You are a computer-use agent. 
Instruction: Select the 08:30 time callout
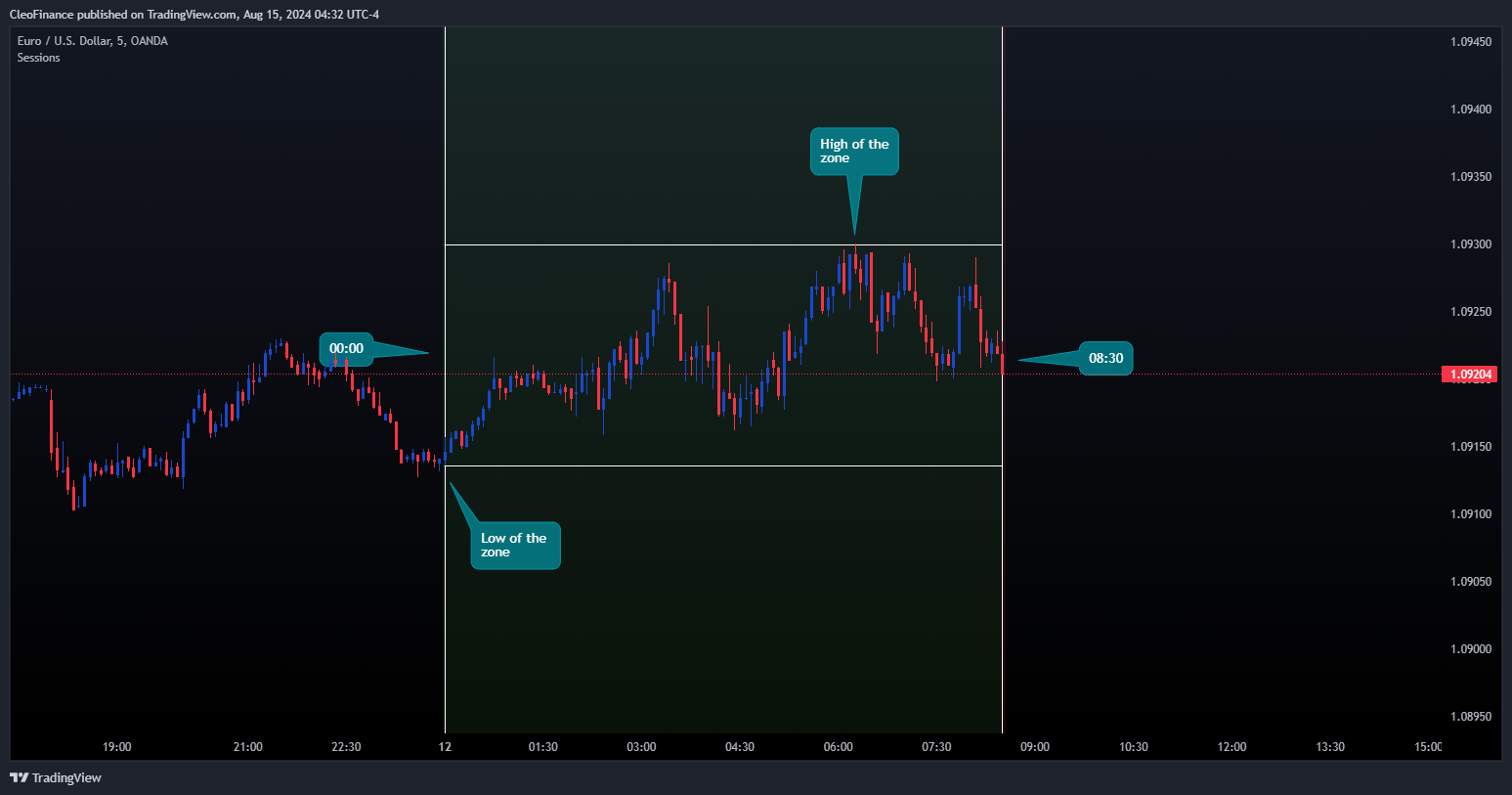tap(1105, 358)
